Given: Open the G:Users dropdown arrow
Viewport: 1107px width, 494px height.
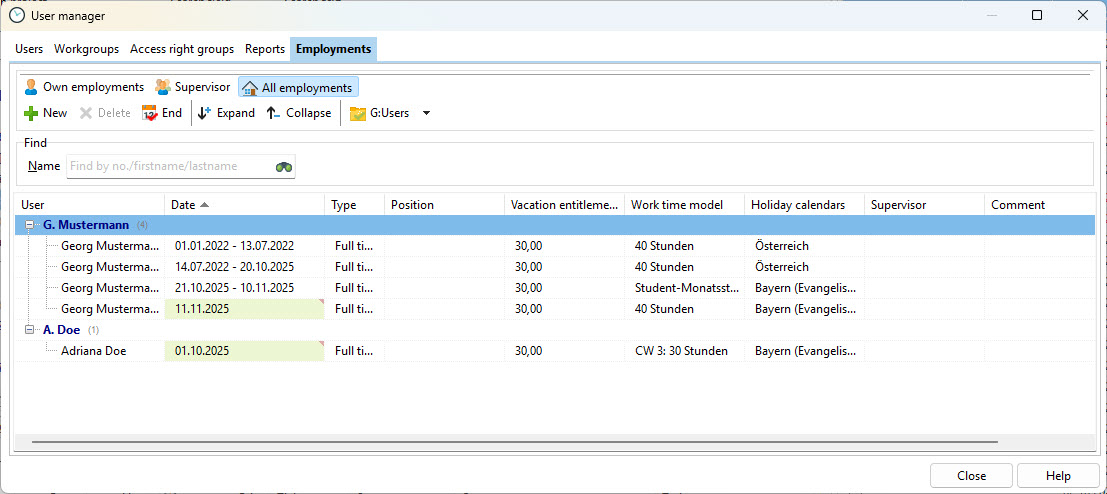Looking at the screenshot, I should (426, 113).
